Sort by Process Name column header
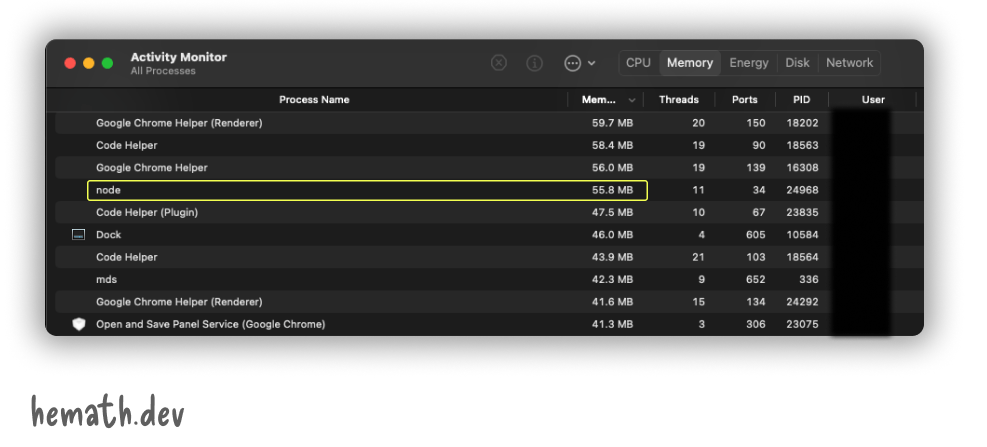 (x=314, y=99)
